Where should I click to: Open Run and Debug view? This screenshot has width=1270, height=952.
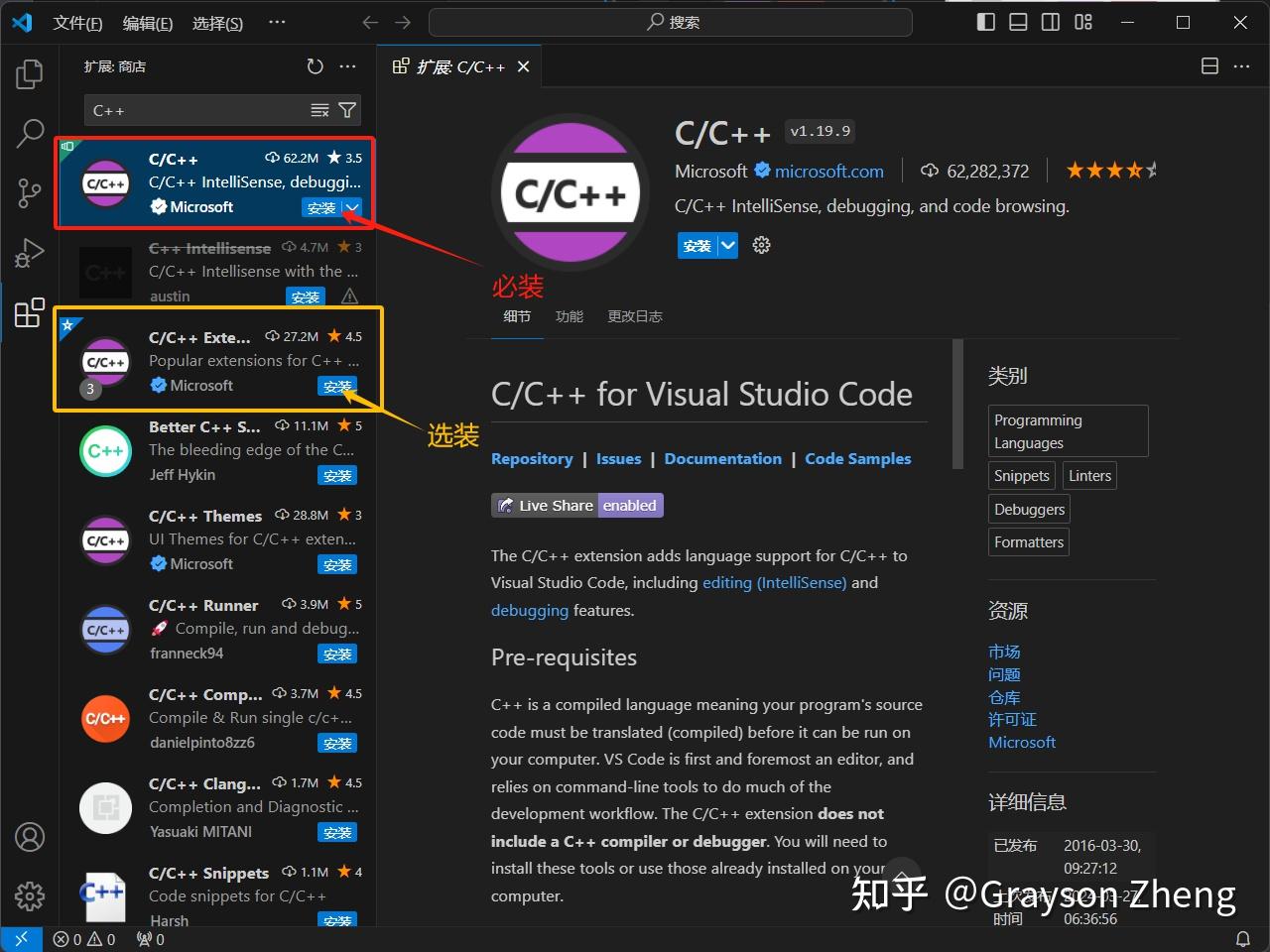pyautogui.click(x=30, y=253)
